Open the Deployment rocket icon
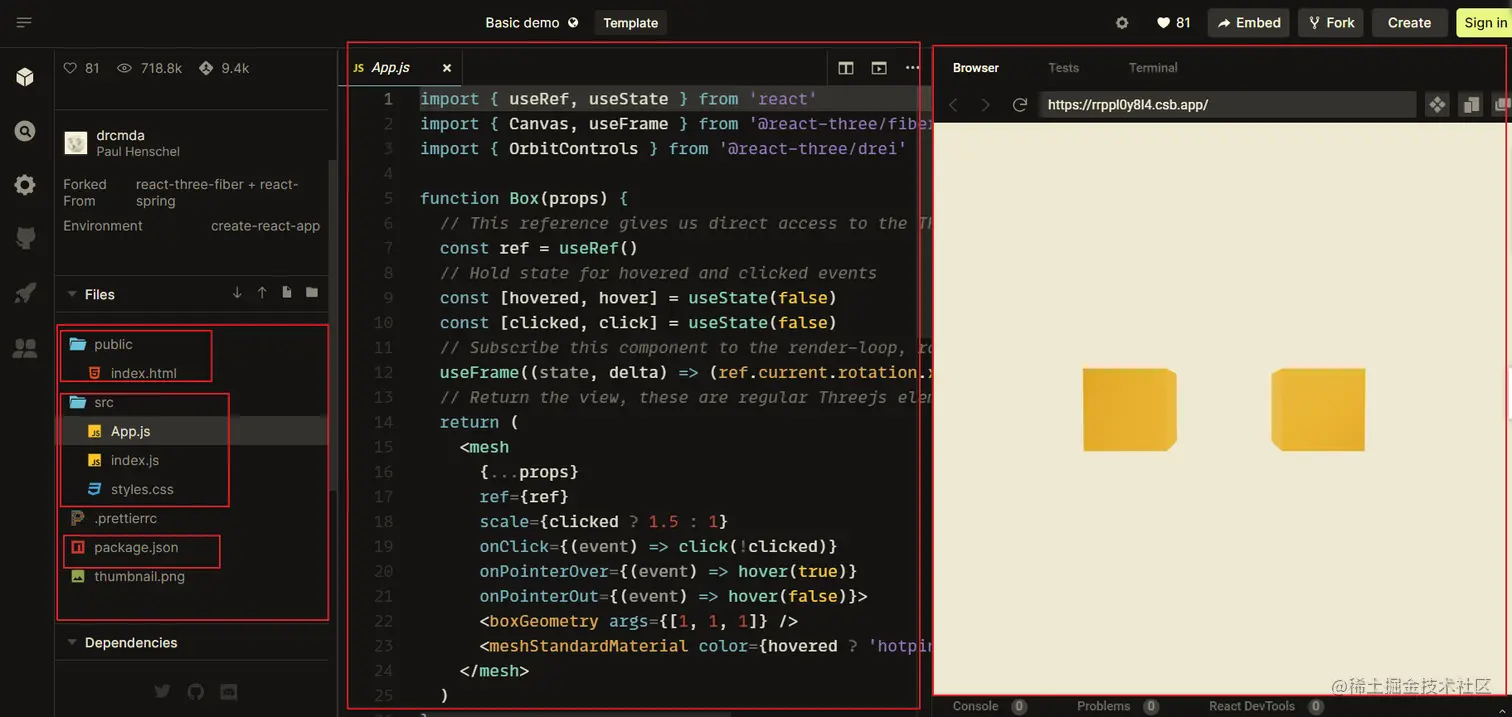Screen dimensions: 1512x717 (25, 293)
